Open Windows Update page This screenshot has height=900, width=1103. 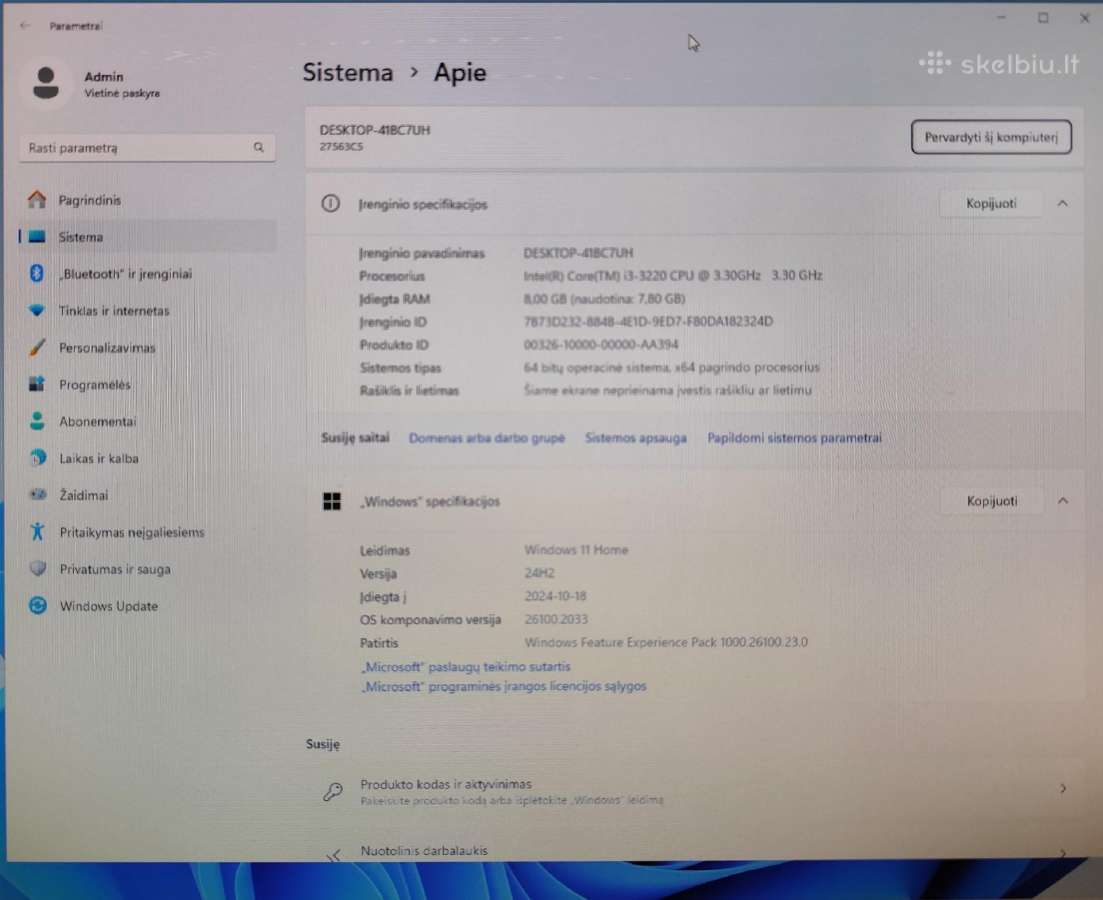(148, 606)
